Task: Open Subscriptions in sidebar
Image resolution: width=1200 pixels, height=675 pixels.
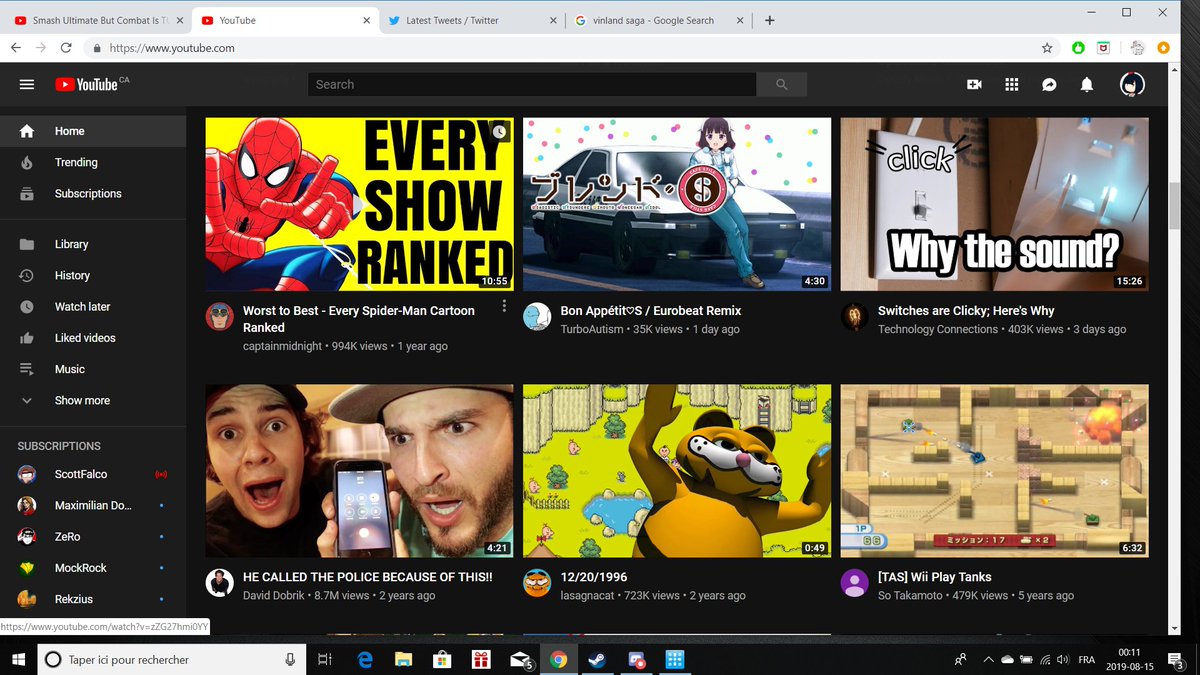Action: pos(93,193)
